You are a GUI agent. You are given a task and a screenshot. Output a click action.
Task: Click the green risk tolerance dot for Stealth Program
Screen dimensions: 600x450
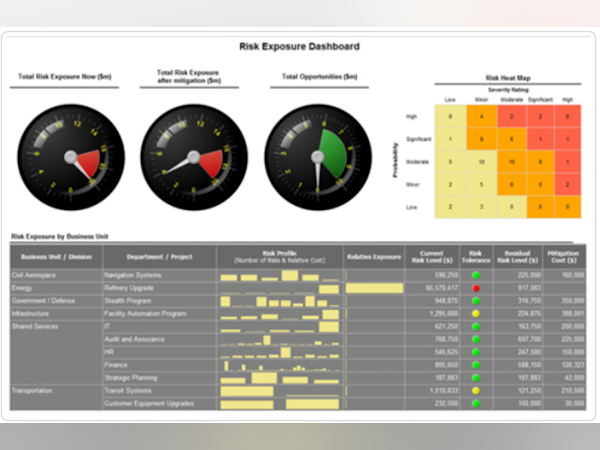point(476,301)
